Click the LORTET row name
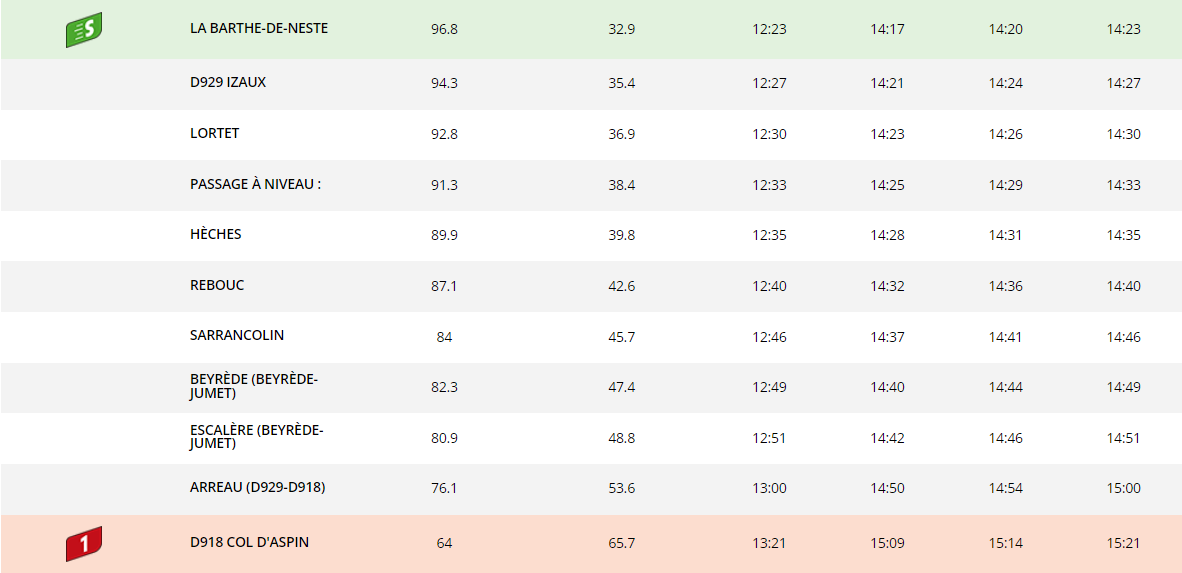This screenshot has height=573, width=1182. (x=214, y=133)
